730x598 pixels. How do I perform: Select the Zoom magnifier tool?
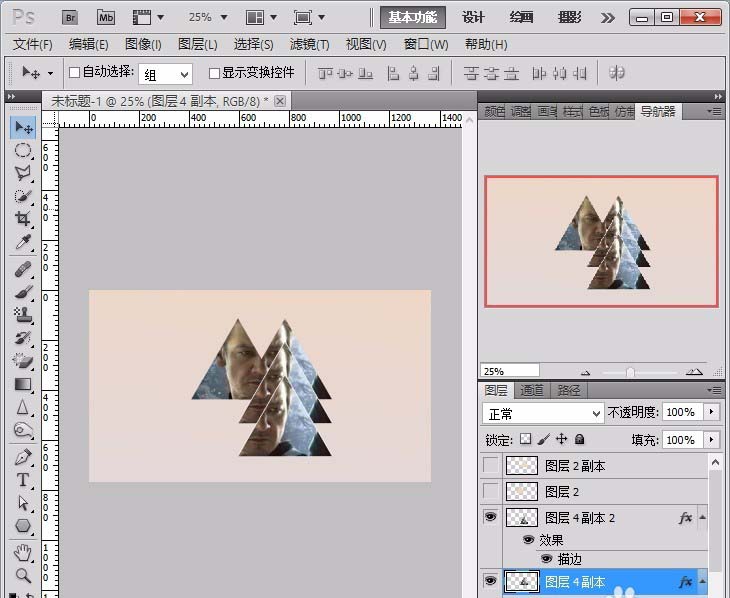pyautogui.click(x=22, y=575)
